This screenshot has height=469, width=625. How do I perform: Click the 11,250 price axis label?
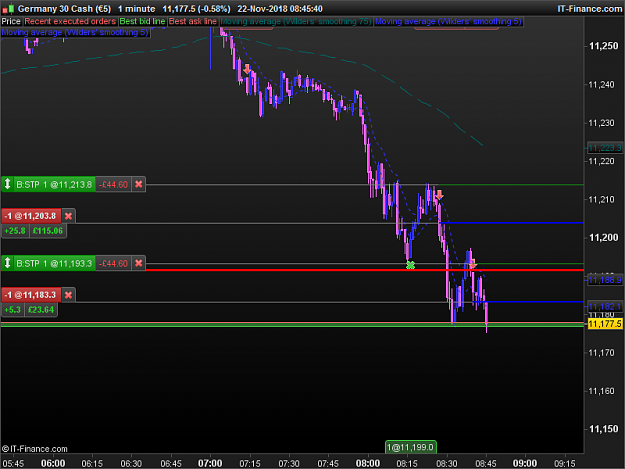click(603, 46)
